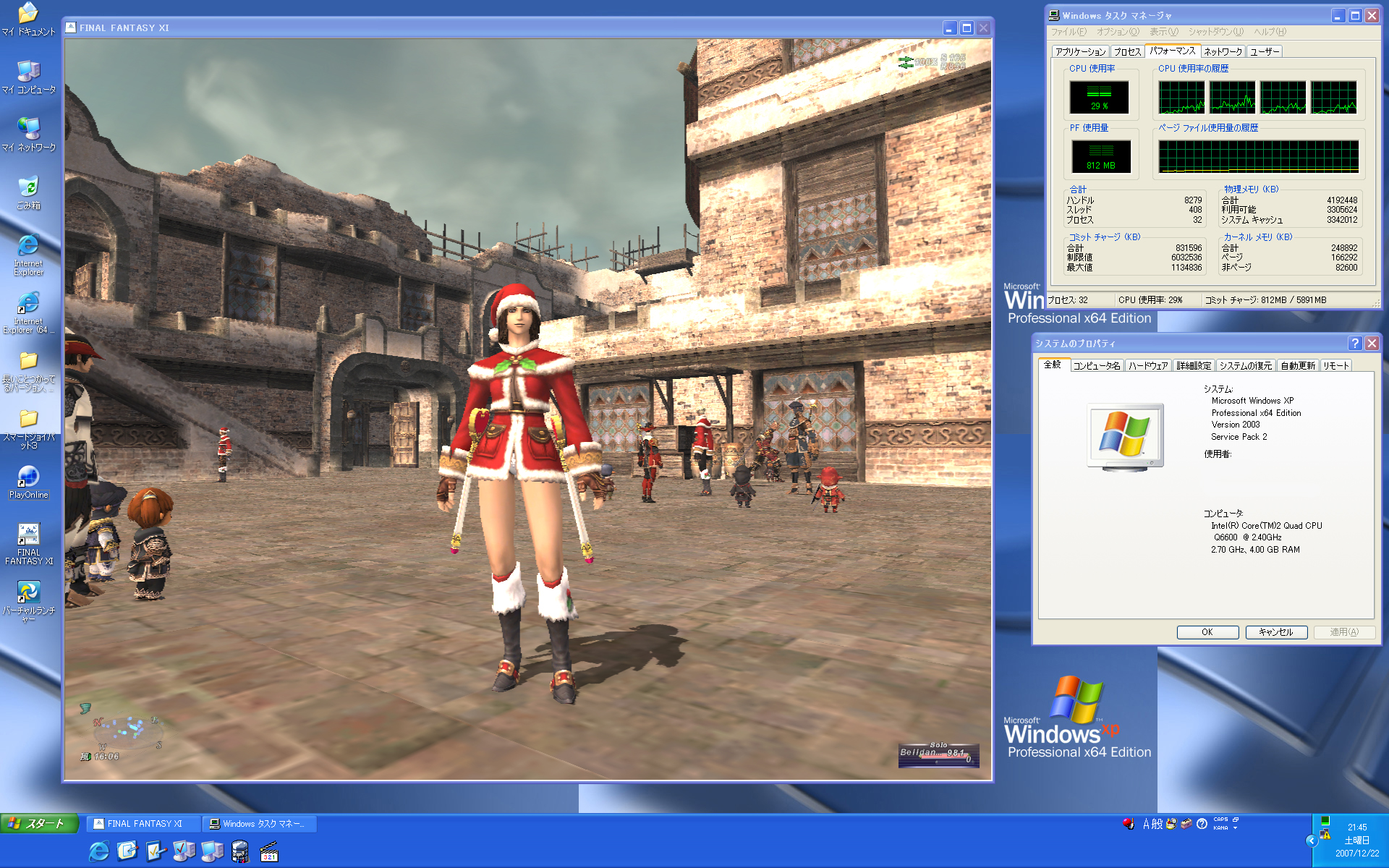1389x868 pixels.
Task: Toggle IME input mode 'A' button
Action: tap(1146, 824)
